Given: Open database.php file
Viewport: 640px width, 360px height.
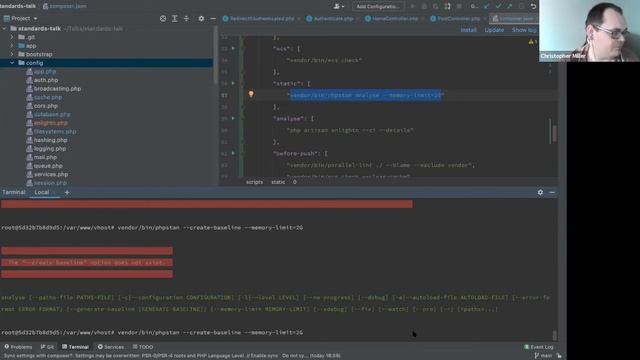Looking at the screenshot, I should tap(52, 114).
